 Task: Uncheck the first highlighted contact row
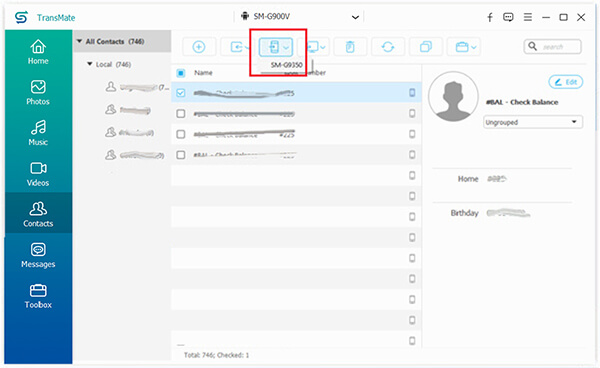click(x=181, y=93)
